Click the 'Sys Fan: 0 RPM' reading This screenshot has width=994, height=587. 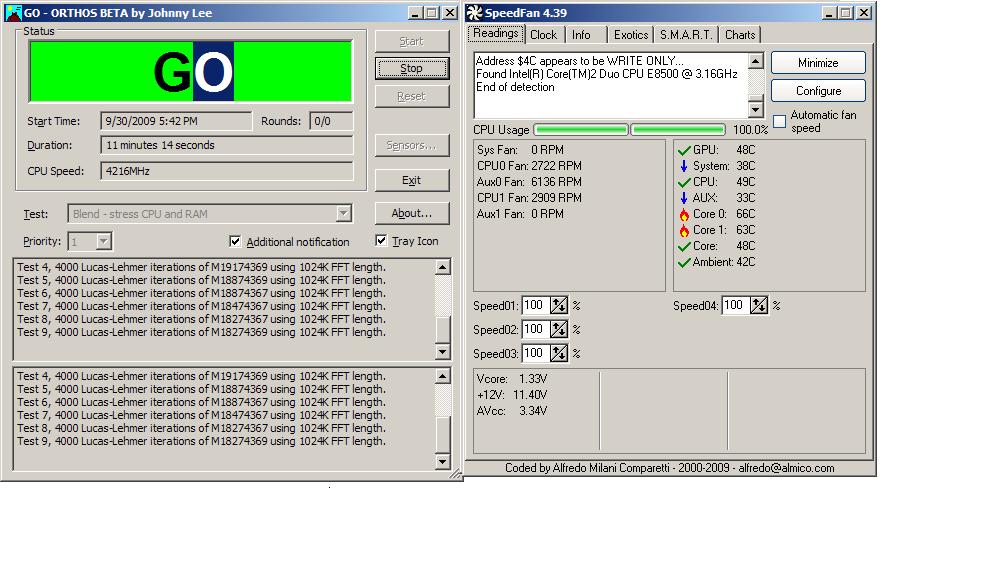click(520, 150)
